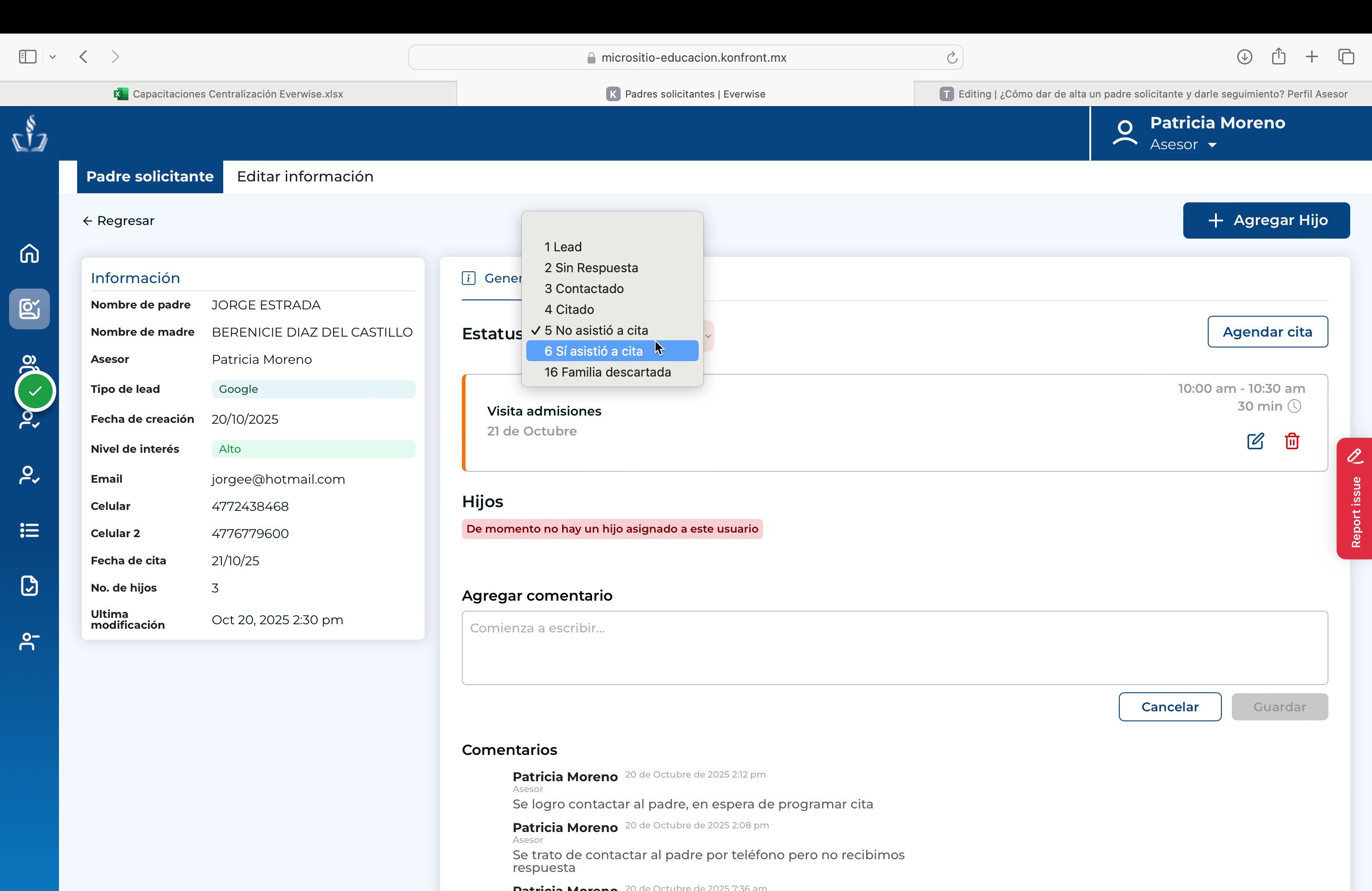
Task: Open the document-check icon in sidebar
Action: pos(29,586)
